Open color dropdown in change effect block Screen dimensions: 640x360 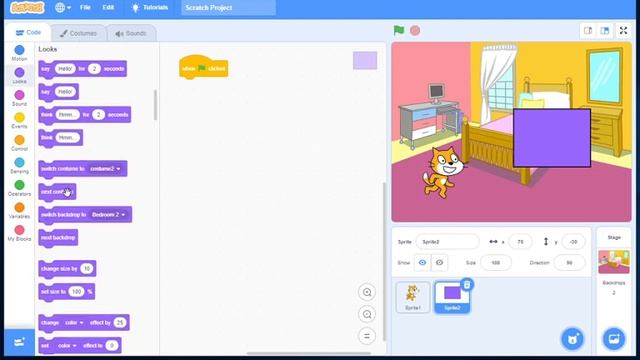tap(74, 322)
